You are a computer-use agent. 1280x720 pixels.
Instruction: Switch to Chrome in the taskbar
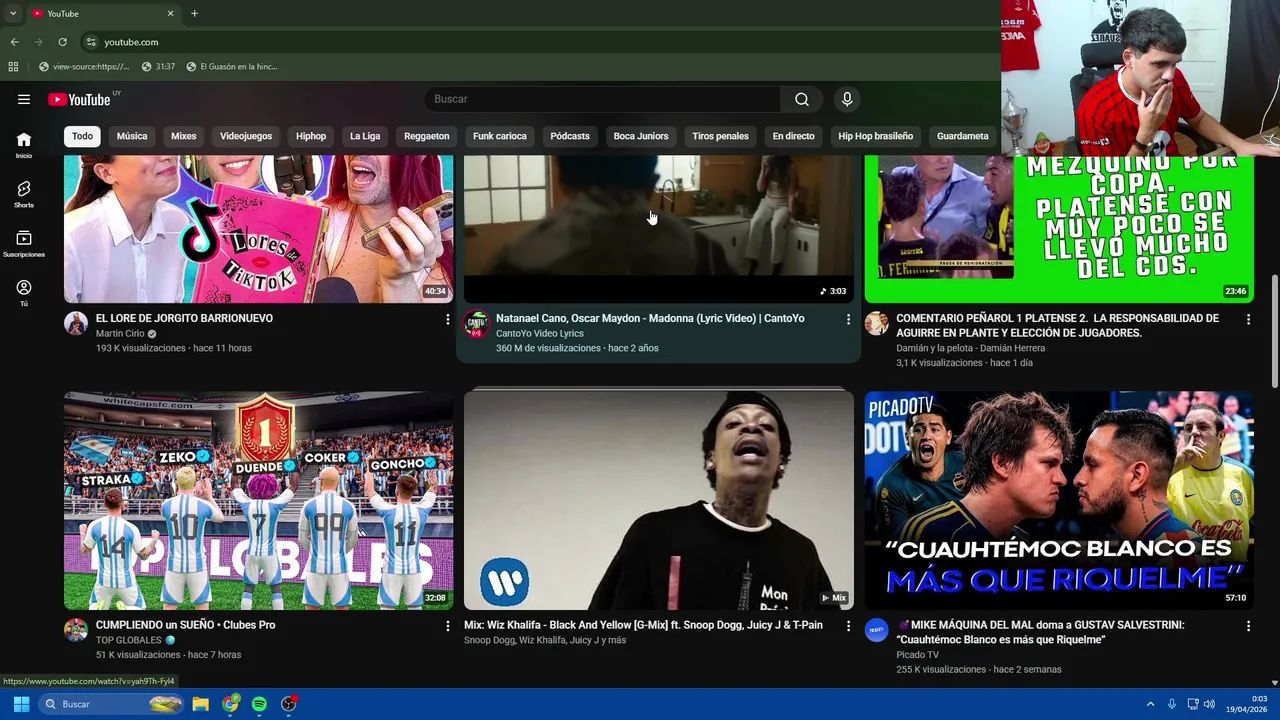[x=230, y=704]
